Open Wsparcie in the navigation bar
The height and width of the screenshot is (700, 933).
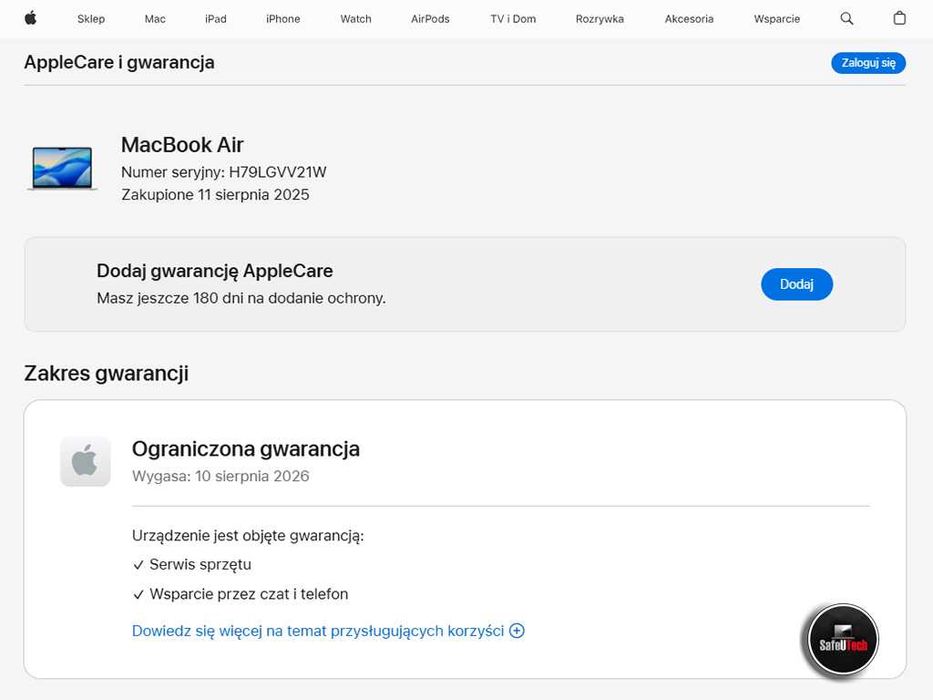pyautogui.click(x=777, y=19)
